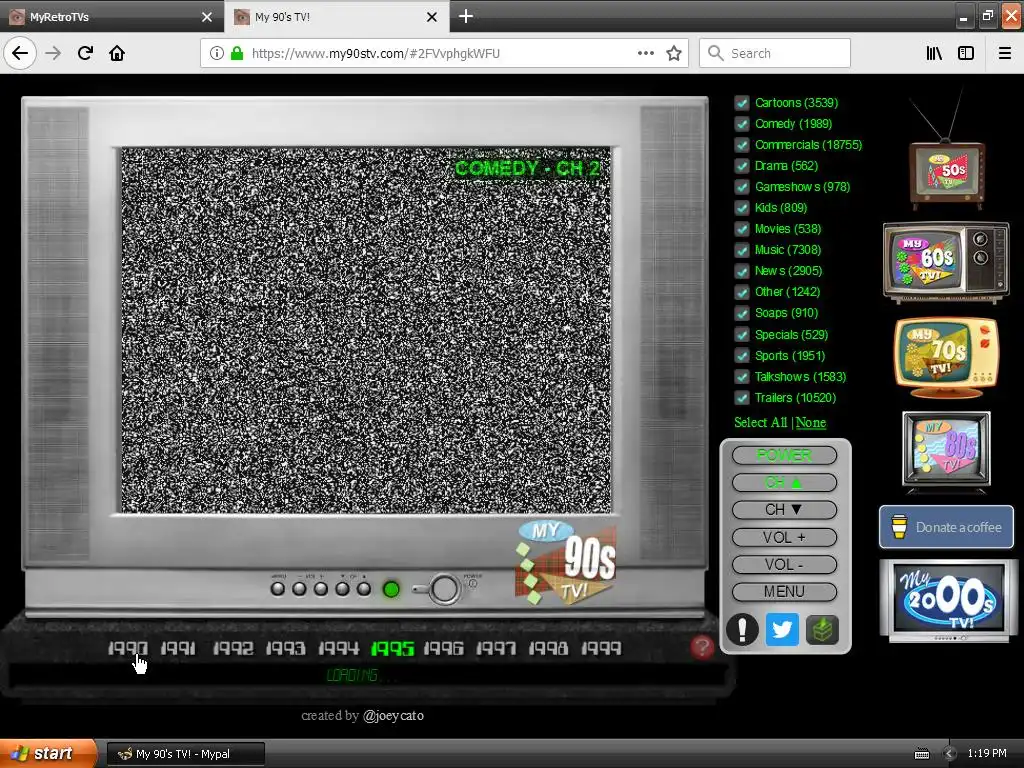
Task: Toggle the Specials (529) checkbox
Action: point(742,335)
